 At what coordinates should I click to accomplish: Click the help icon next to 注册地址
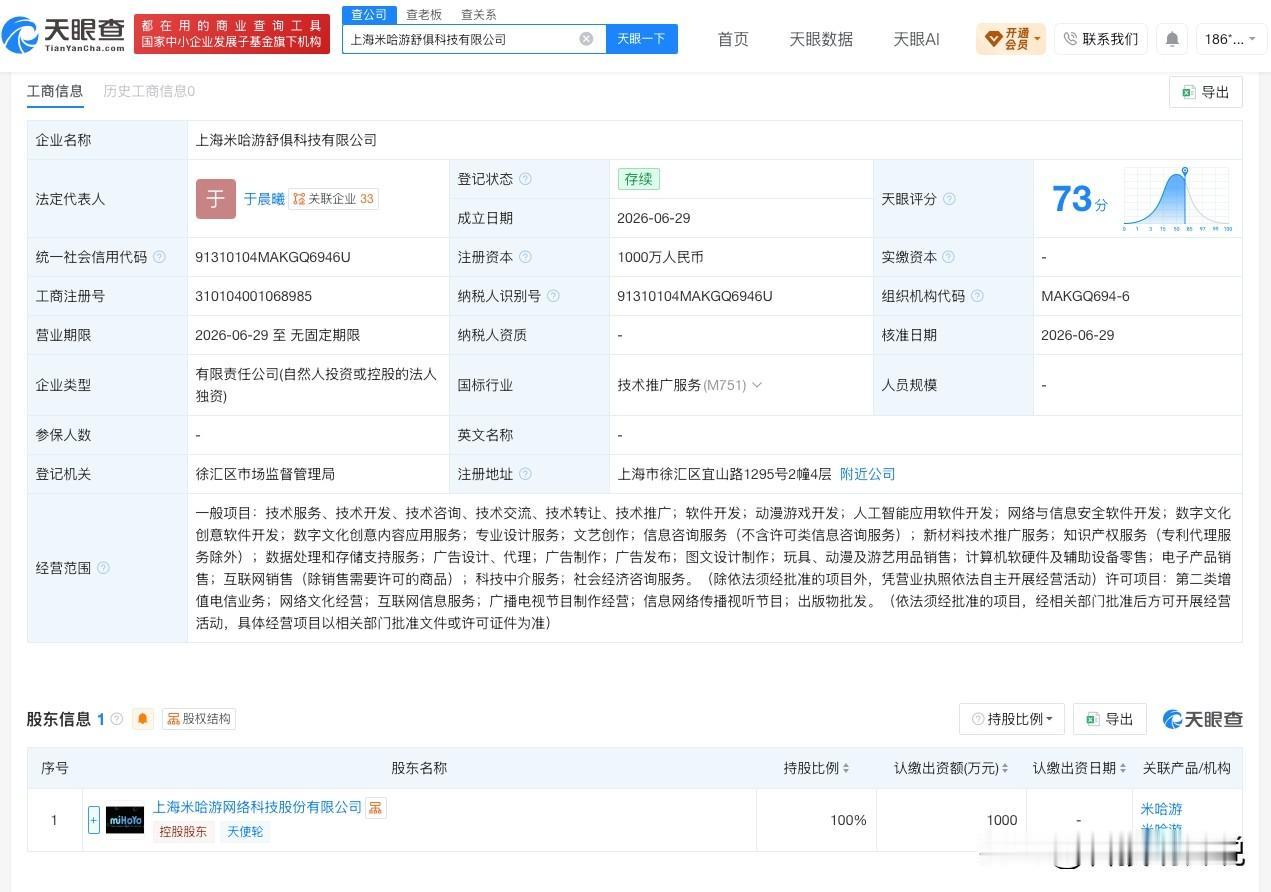tap(525, 474)
